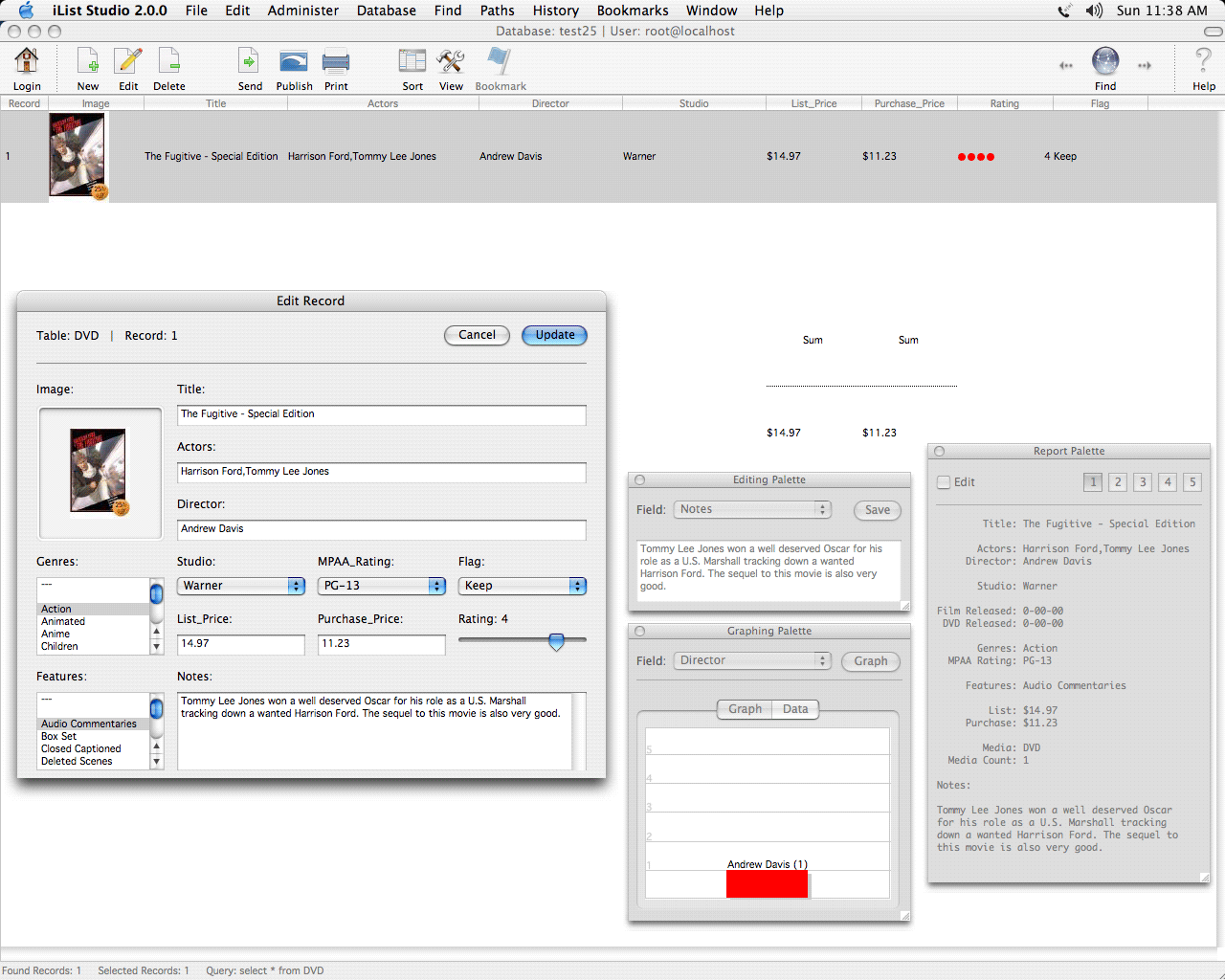The width and height of the screenshot is (1225, 980).
Task: Select report layout 5 in Report Palette
Action: (1192, 482)
